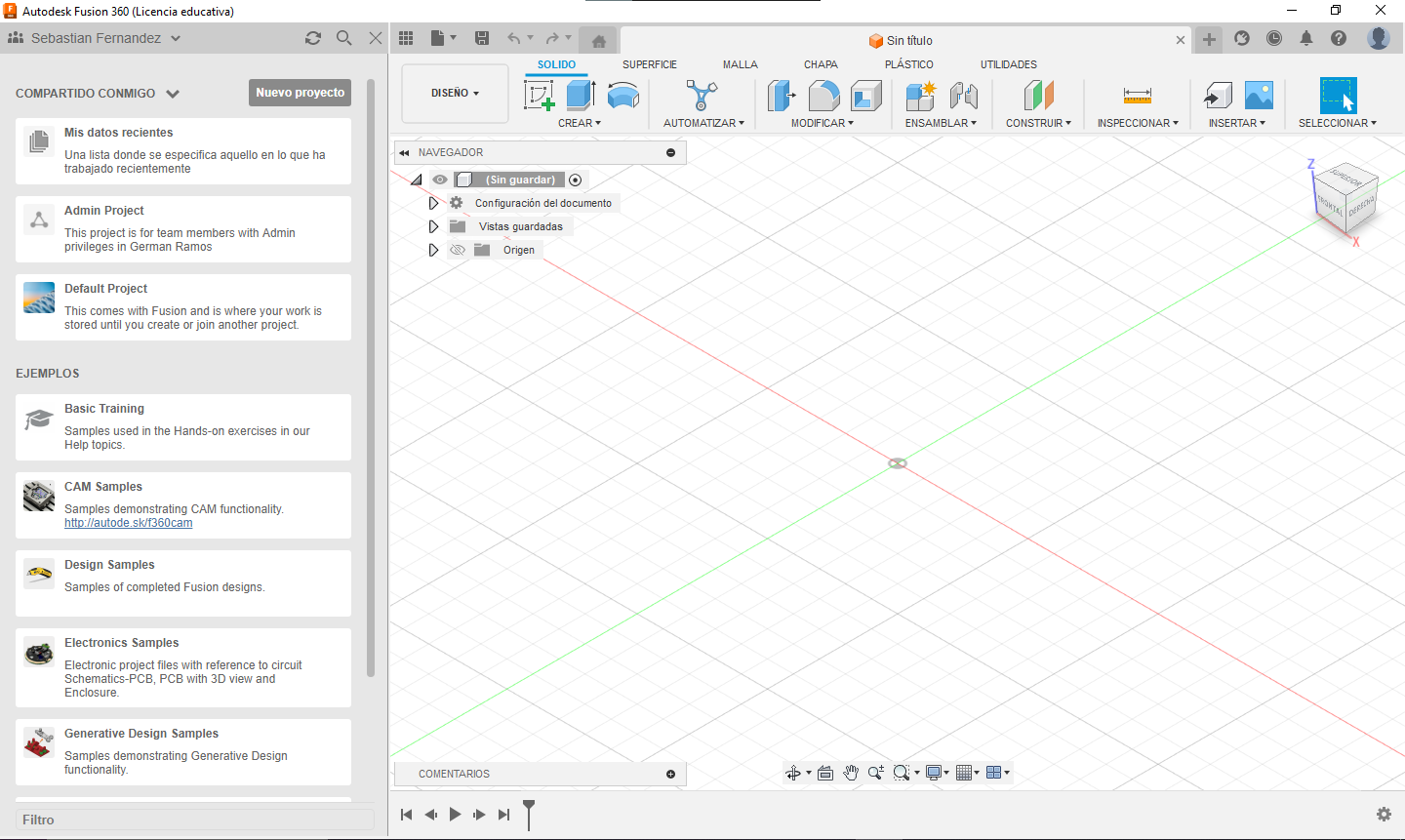The image size is (1405, 840).
Task: Undo the last action
Action: coord(514,38)
